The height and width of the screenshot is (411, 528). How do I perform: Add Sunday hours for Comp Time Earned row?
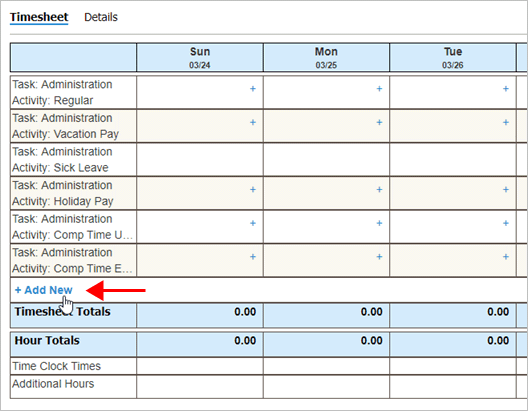[x=253, y=257]
